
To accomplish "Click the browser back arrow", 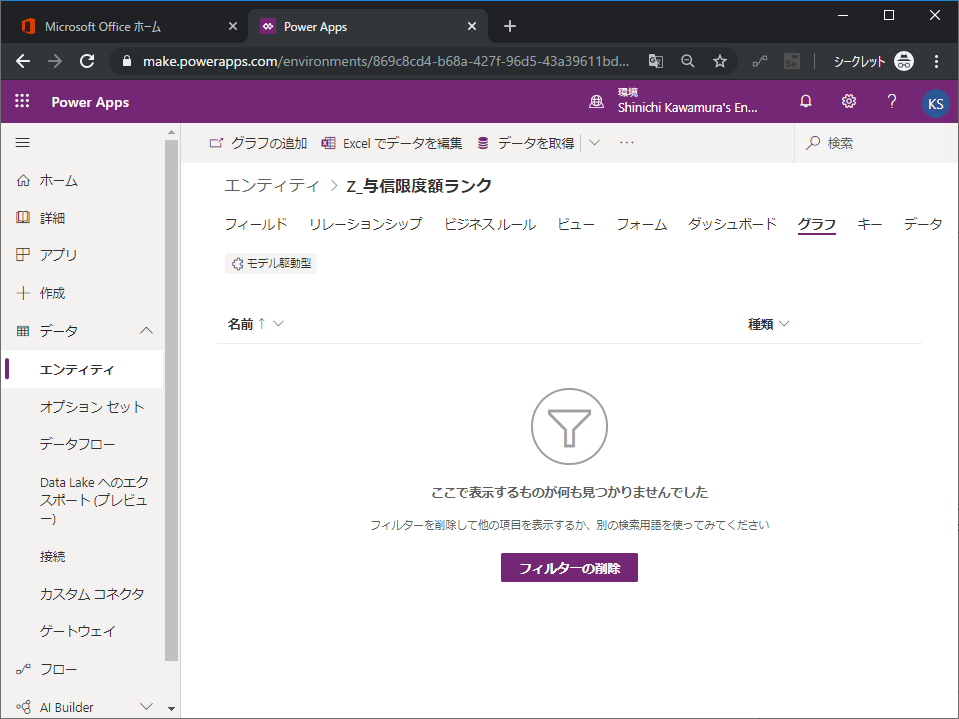I will 23,61.
